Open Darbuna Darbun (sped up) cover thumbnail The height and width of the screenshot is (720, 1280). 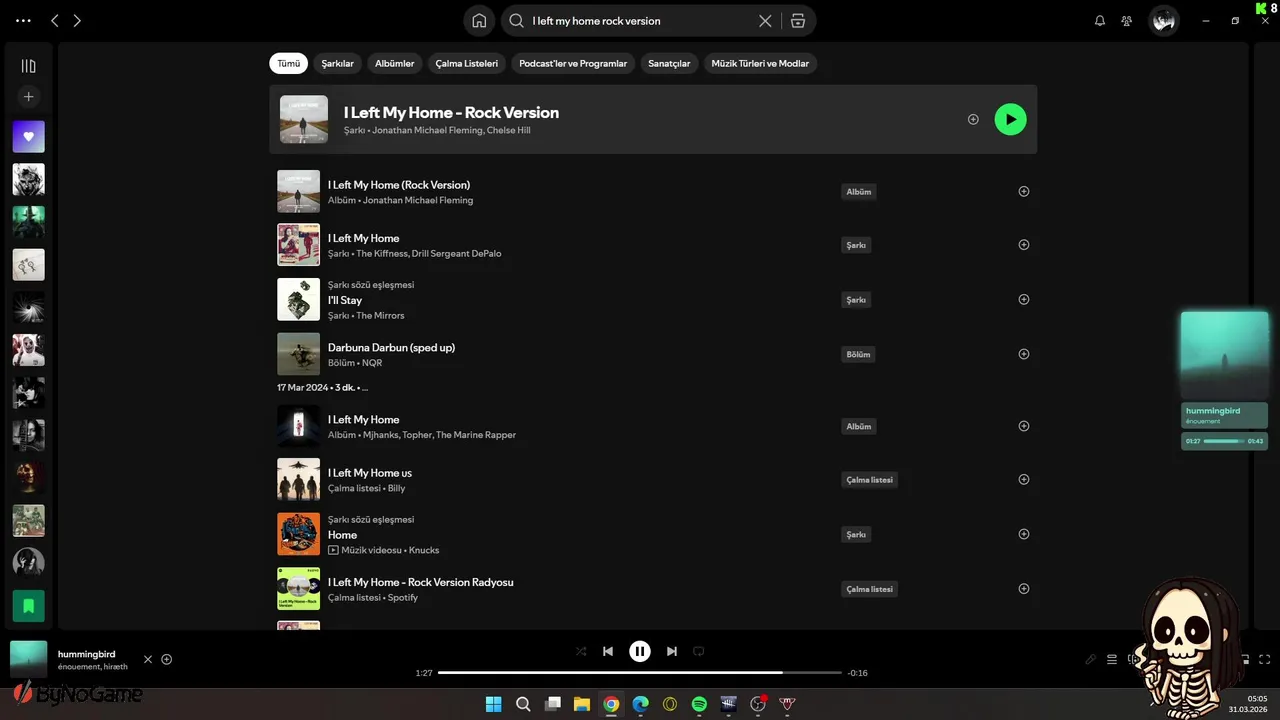coord(298,354)
